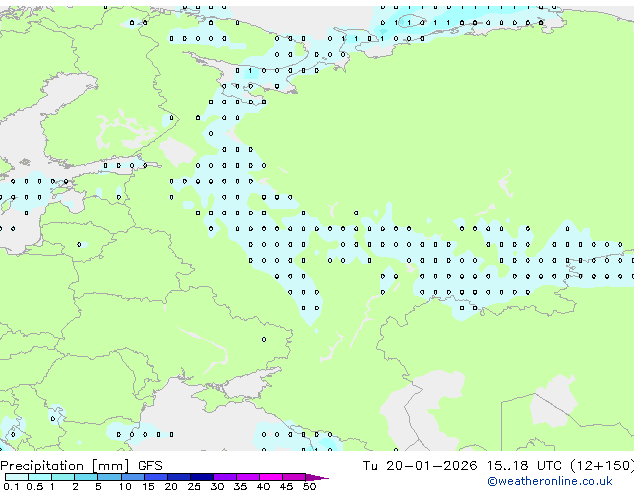Viewport: 634px width, 490px height.
Task: Select the 1–2 mm legend color swatch
Action: point(63,477)
